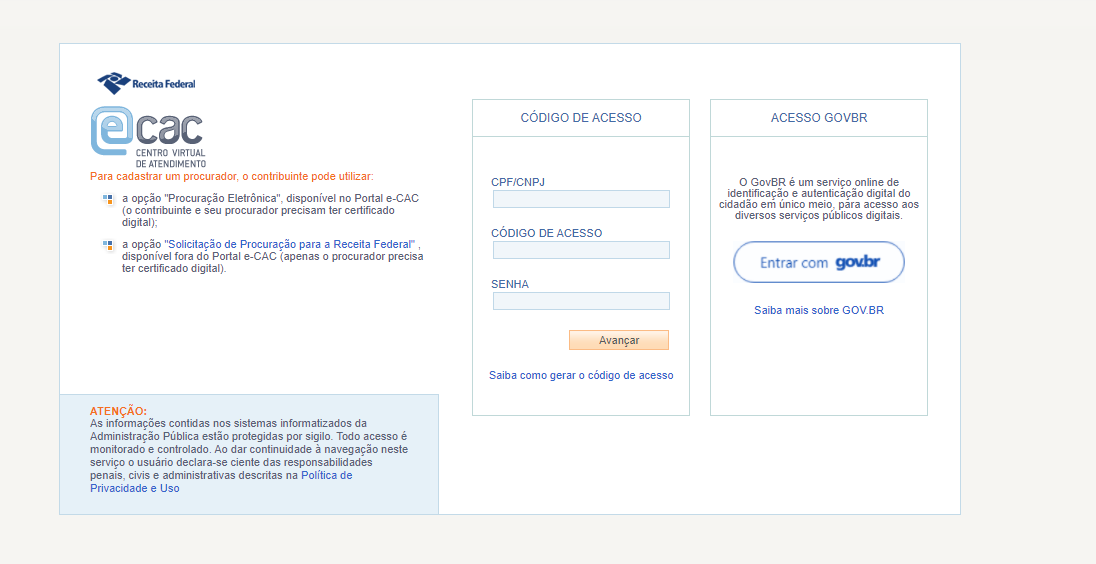Image resolution: width=1096 pixels, height=564 pixels.
Task: Click Entrar com gov.br button
Action: pos(819,262)
